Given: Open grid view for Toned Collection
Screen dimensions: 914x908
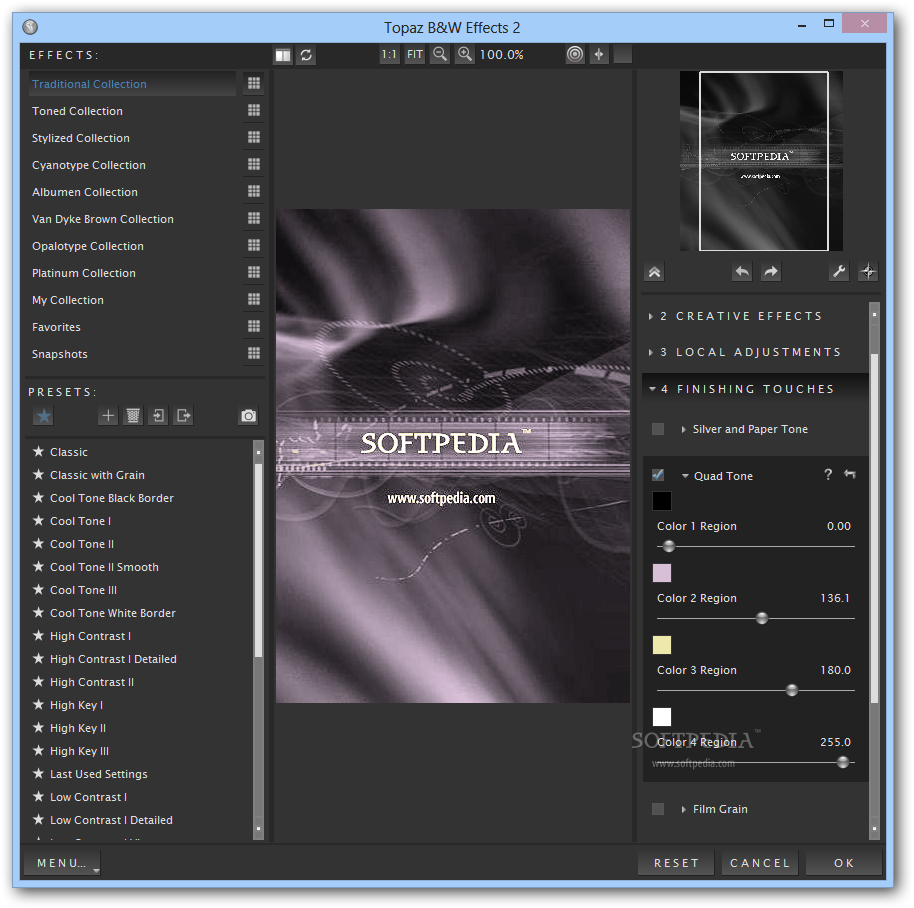Looking at the screenshot, I should [x=254, y=110].
